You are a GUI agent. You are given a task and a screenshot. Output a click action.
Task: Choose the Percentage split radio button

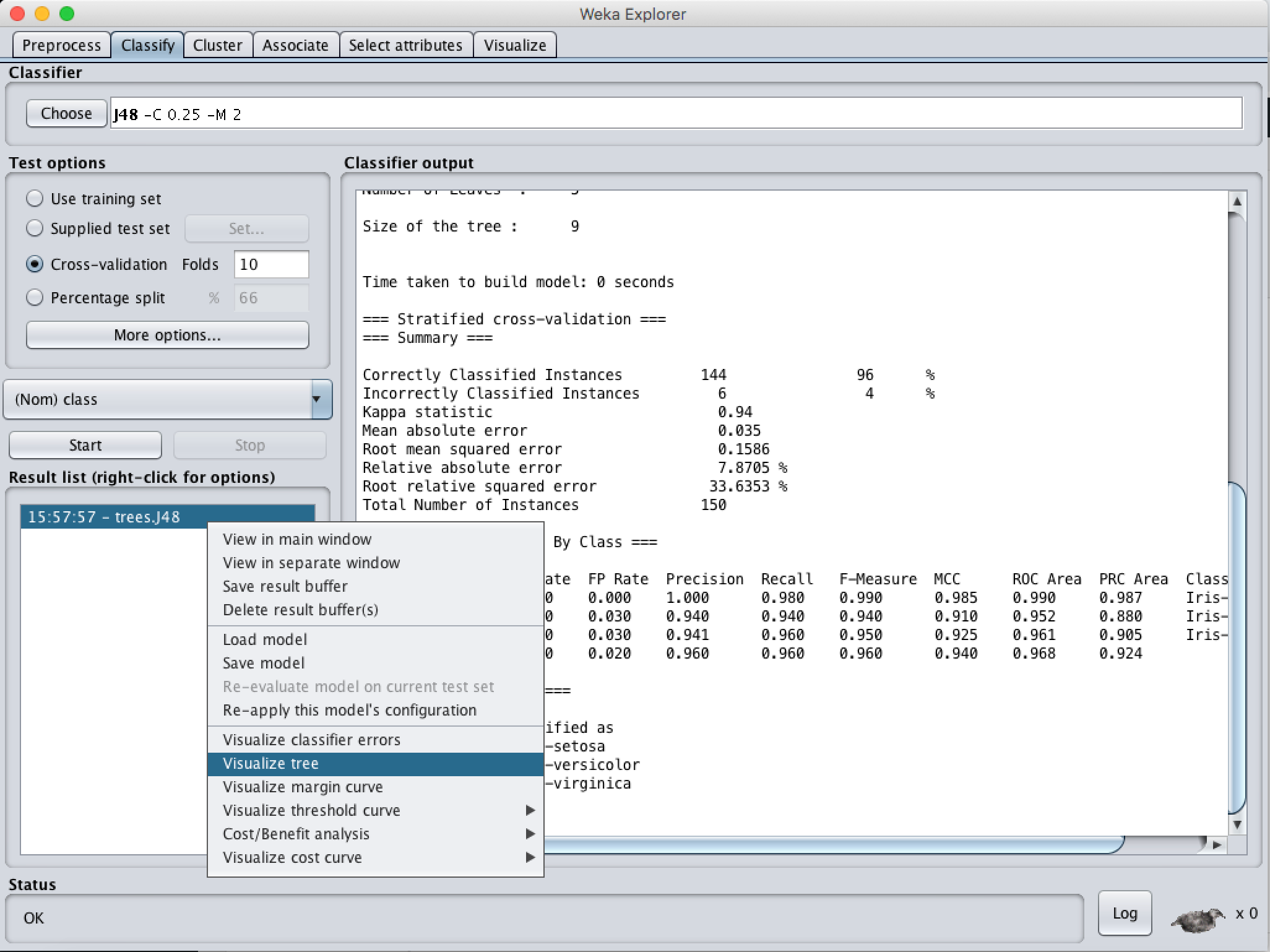pyautogui.click(x=35, y=298)
